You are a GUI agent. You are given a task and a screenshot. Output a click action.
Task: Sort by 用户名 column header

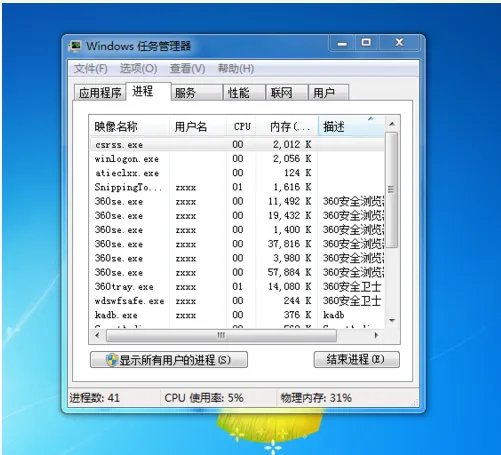(x=198, y=127)
